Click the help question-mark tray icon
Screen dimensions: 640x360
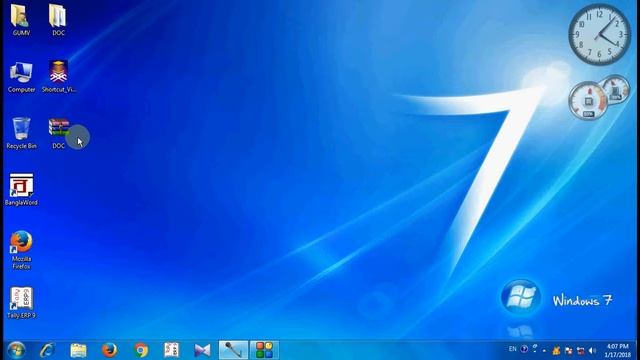click(524, 349)
